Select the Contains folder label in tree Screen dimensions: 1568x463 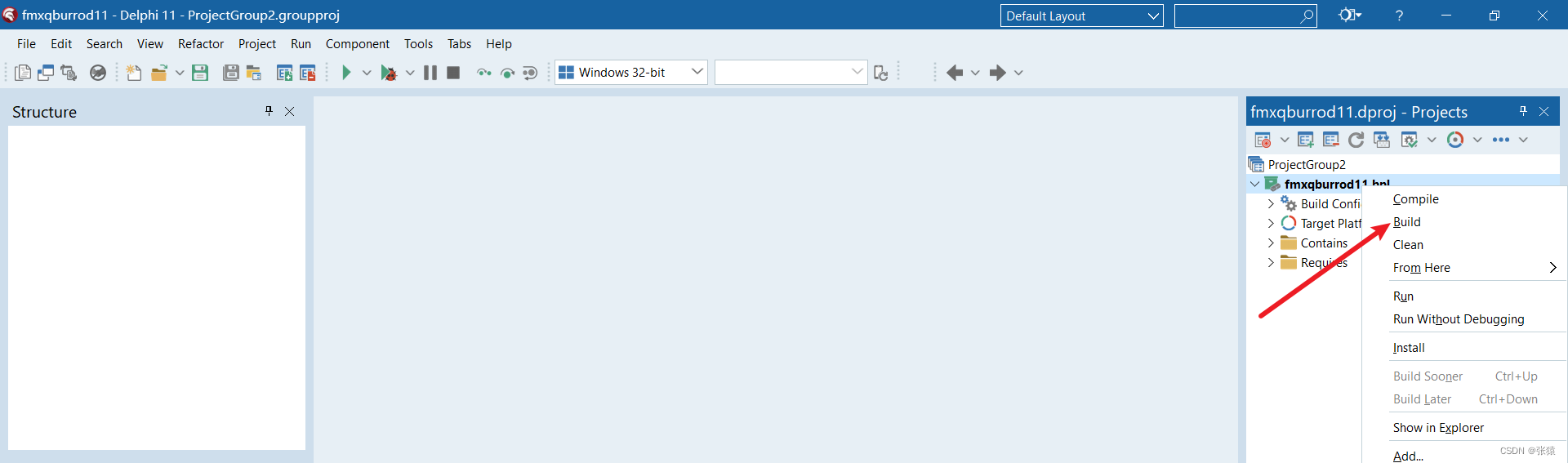point(1324,243)
